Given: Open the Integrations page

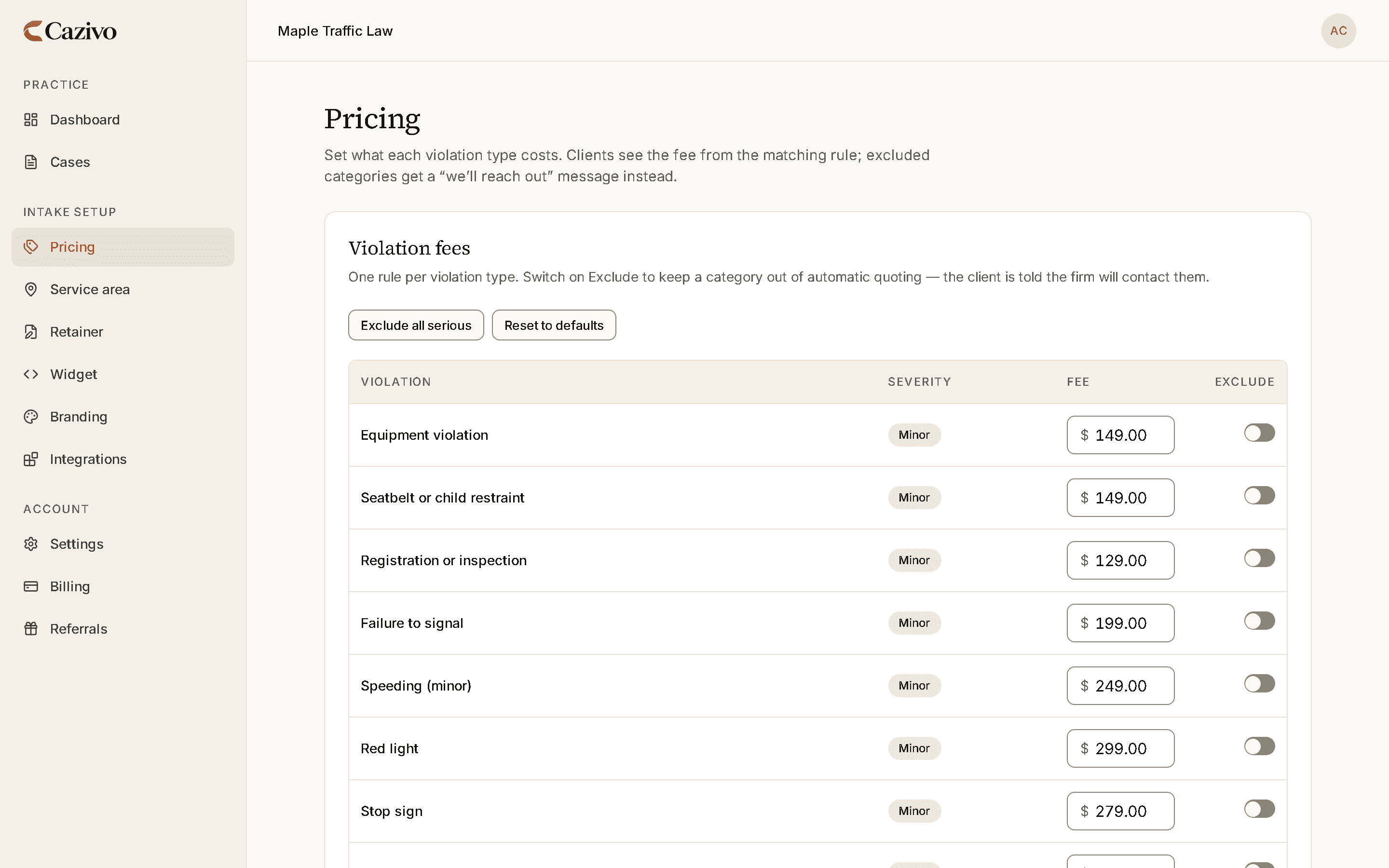Looking at the screenshot, I should click(x=123, y=459).
